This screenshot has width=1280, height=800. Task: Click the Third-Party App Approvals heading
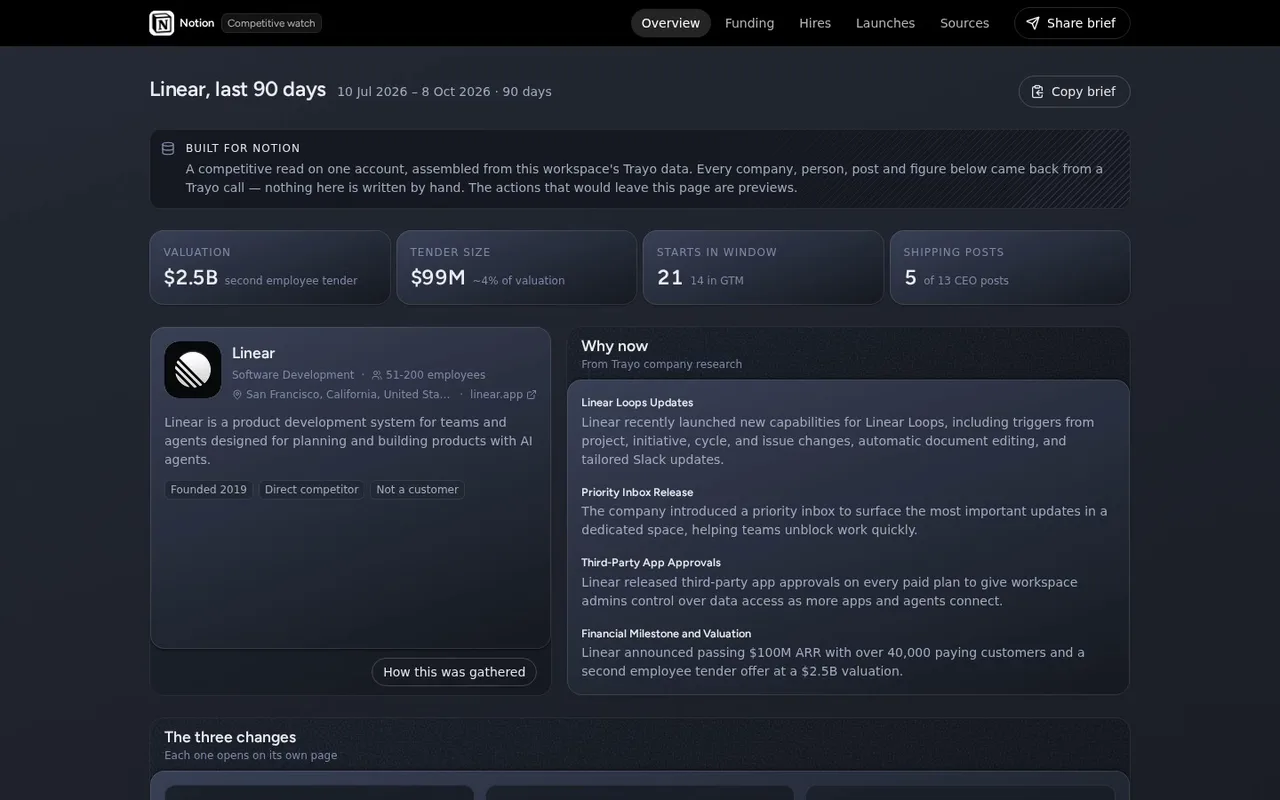click(651, 563)
